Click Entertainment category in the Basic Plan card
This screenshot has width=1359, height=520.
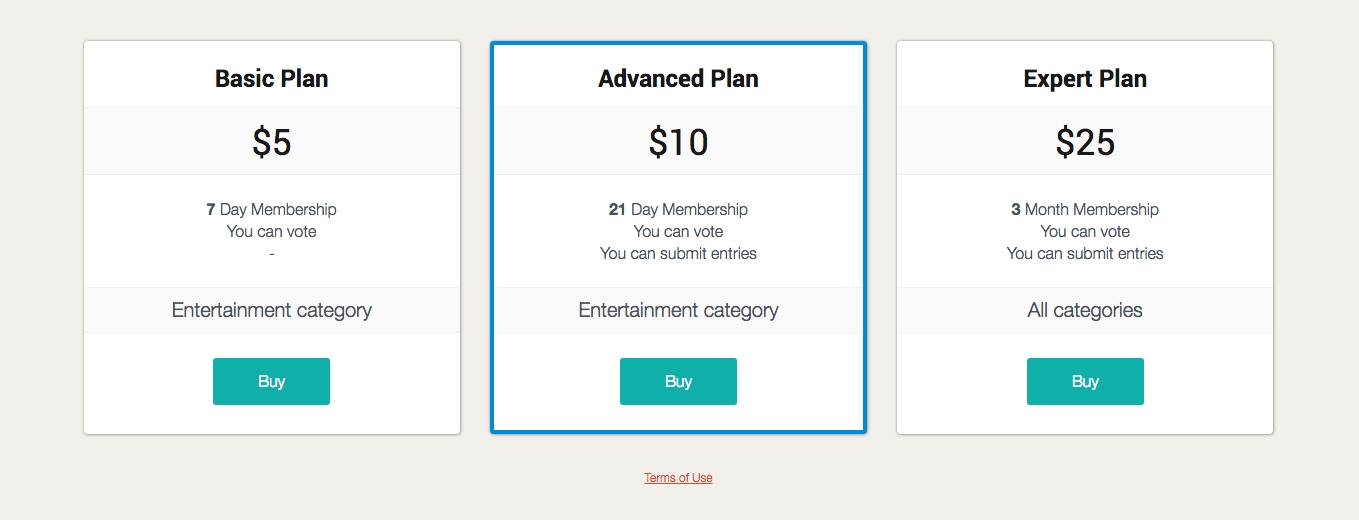coord(271,310)
